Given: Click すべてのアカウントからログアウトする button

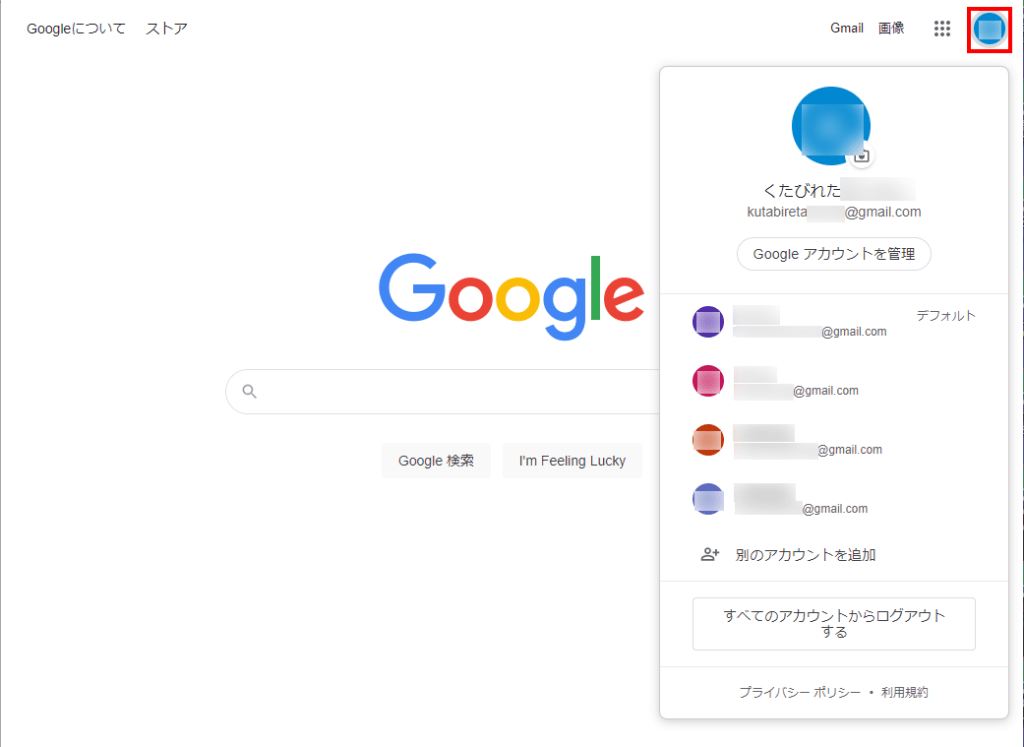Looking at the screenshot, I should (x=834, y=624).
